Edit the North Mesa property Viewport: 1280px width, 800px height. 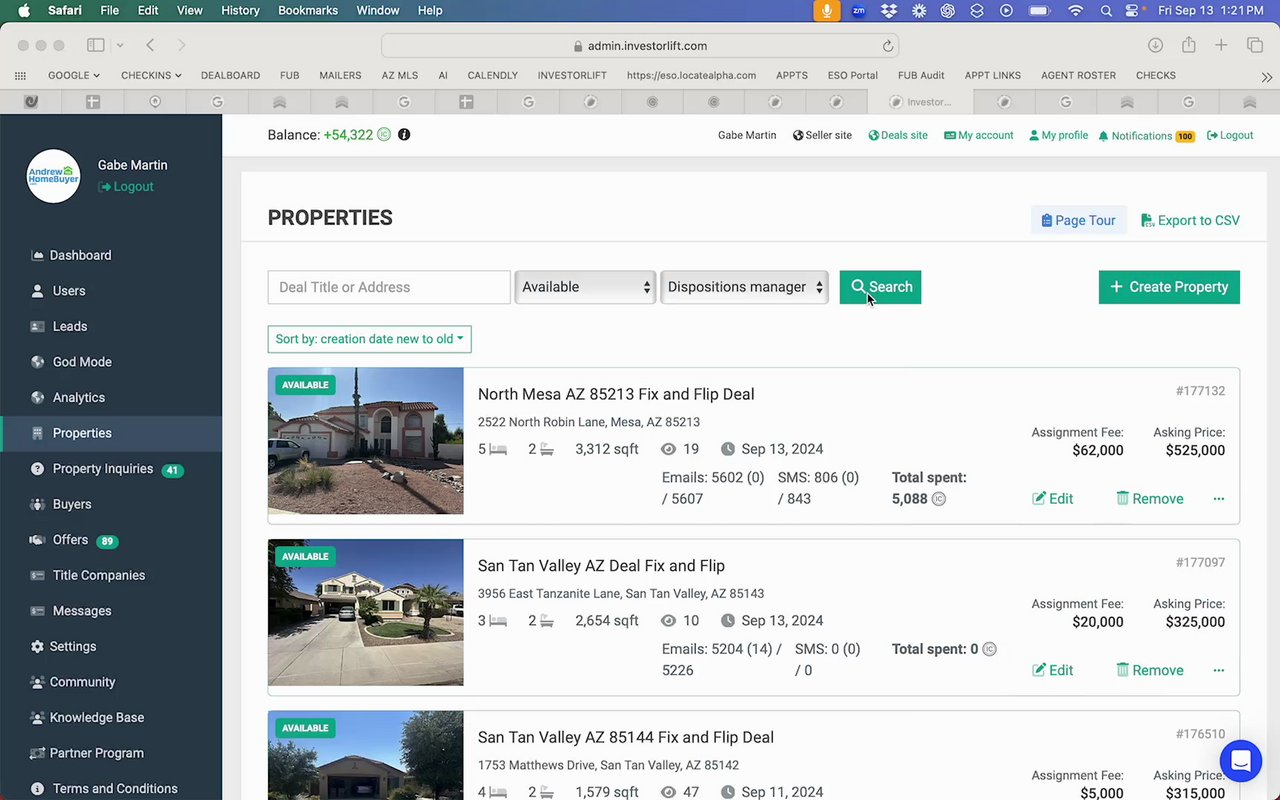(x=1053, y=499)
